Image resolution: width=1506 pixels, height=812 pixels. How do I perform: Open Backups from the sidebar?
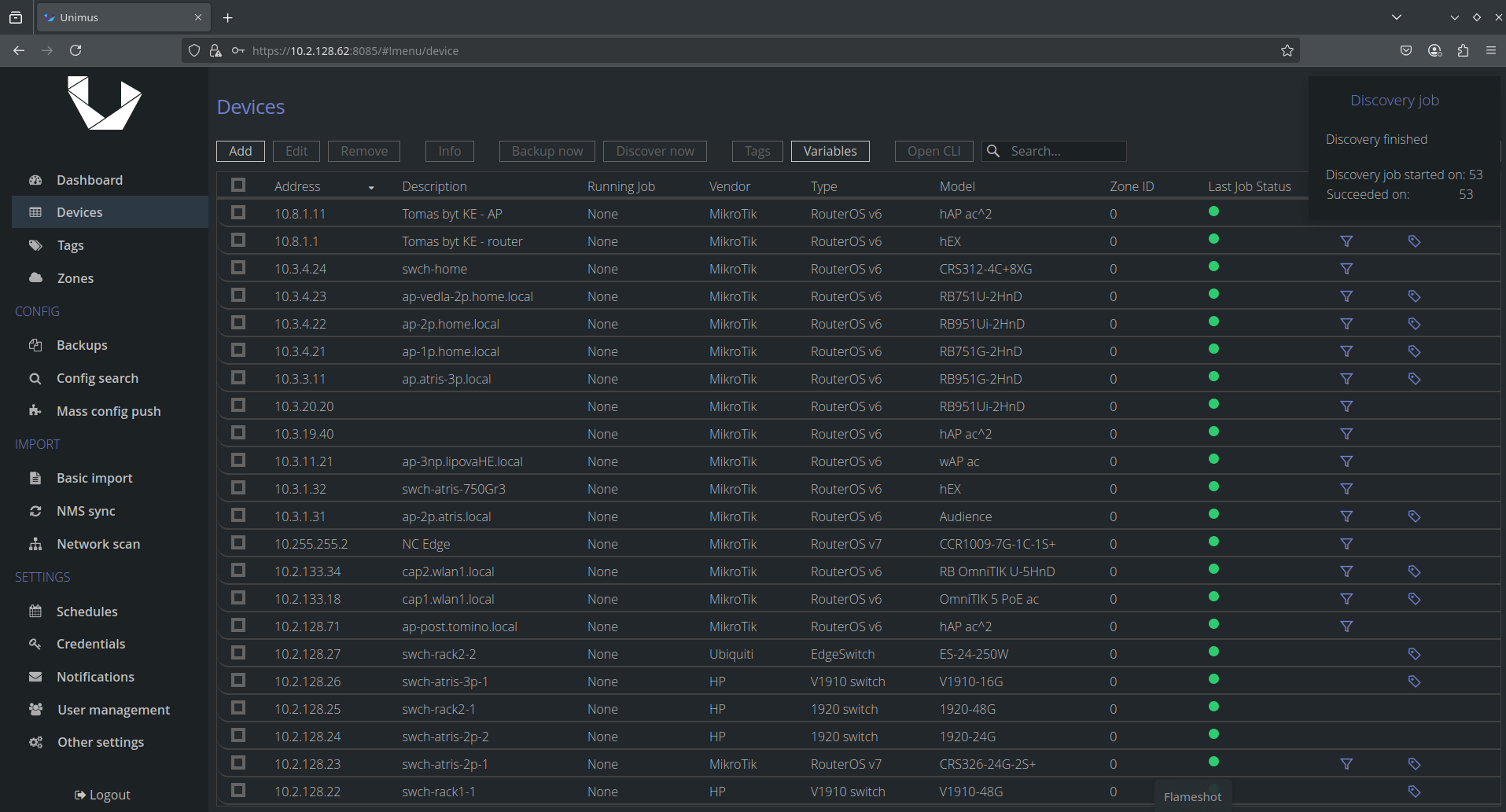point(82,345)
